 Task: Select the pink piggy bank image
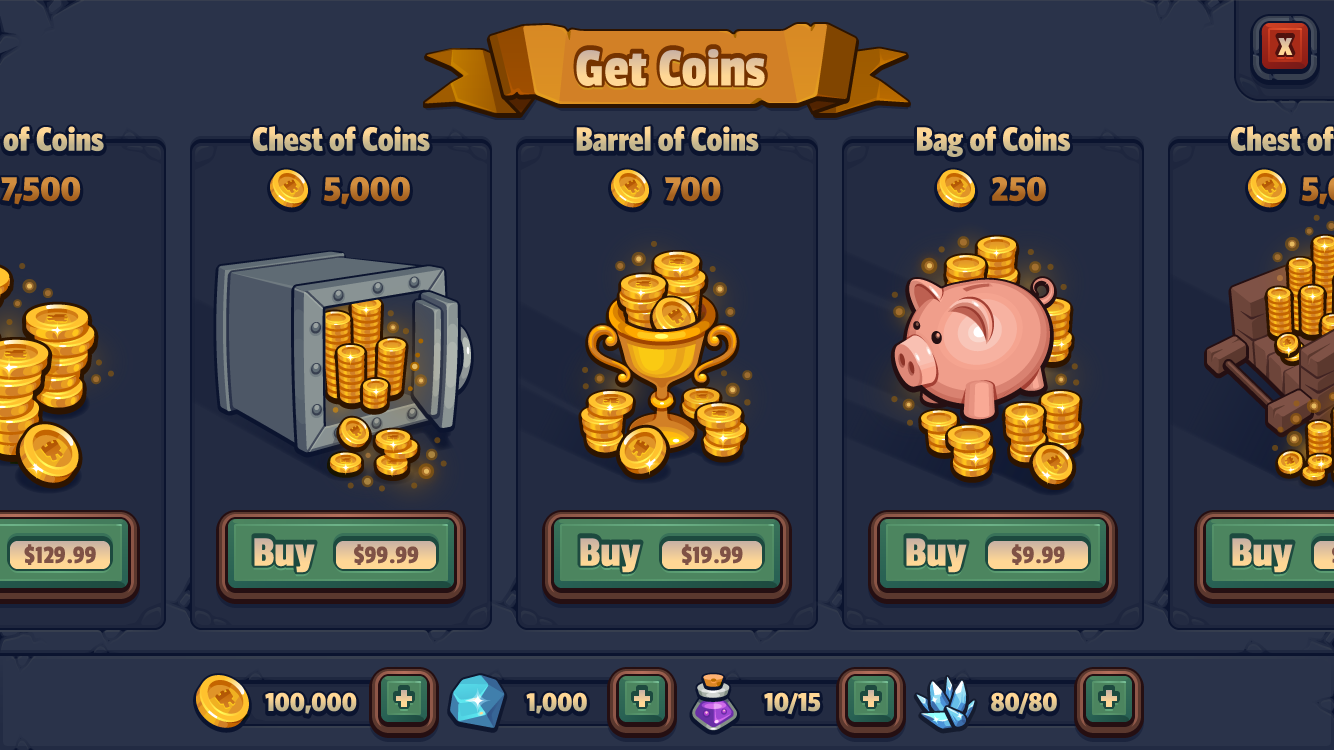click(x=985, y=360)
